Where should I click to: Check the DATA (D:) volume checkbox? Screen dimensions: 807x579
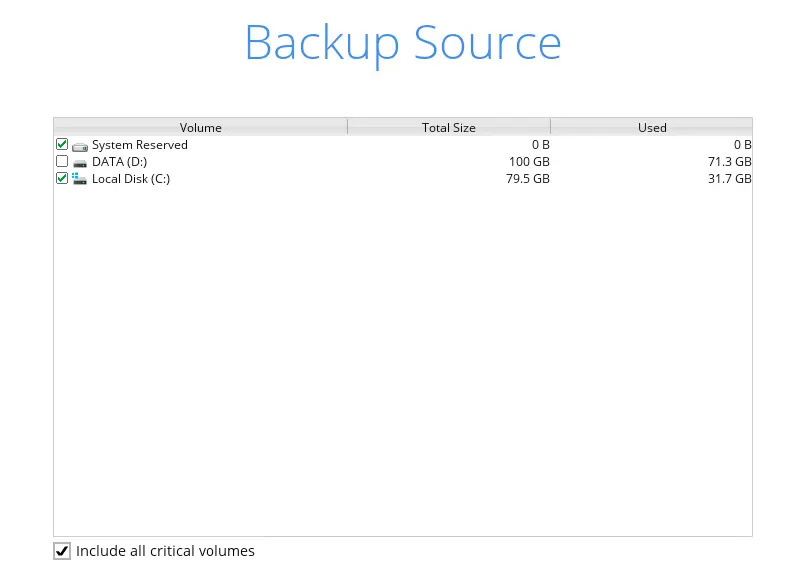(62, 162)
